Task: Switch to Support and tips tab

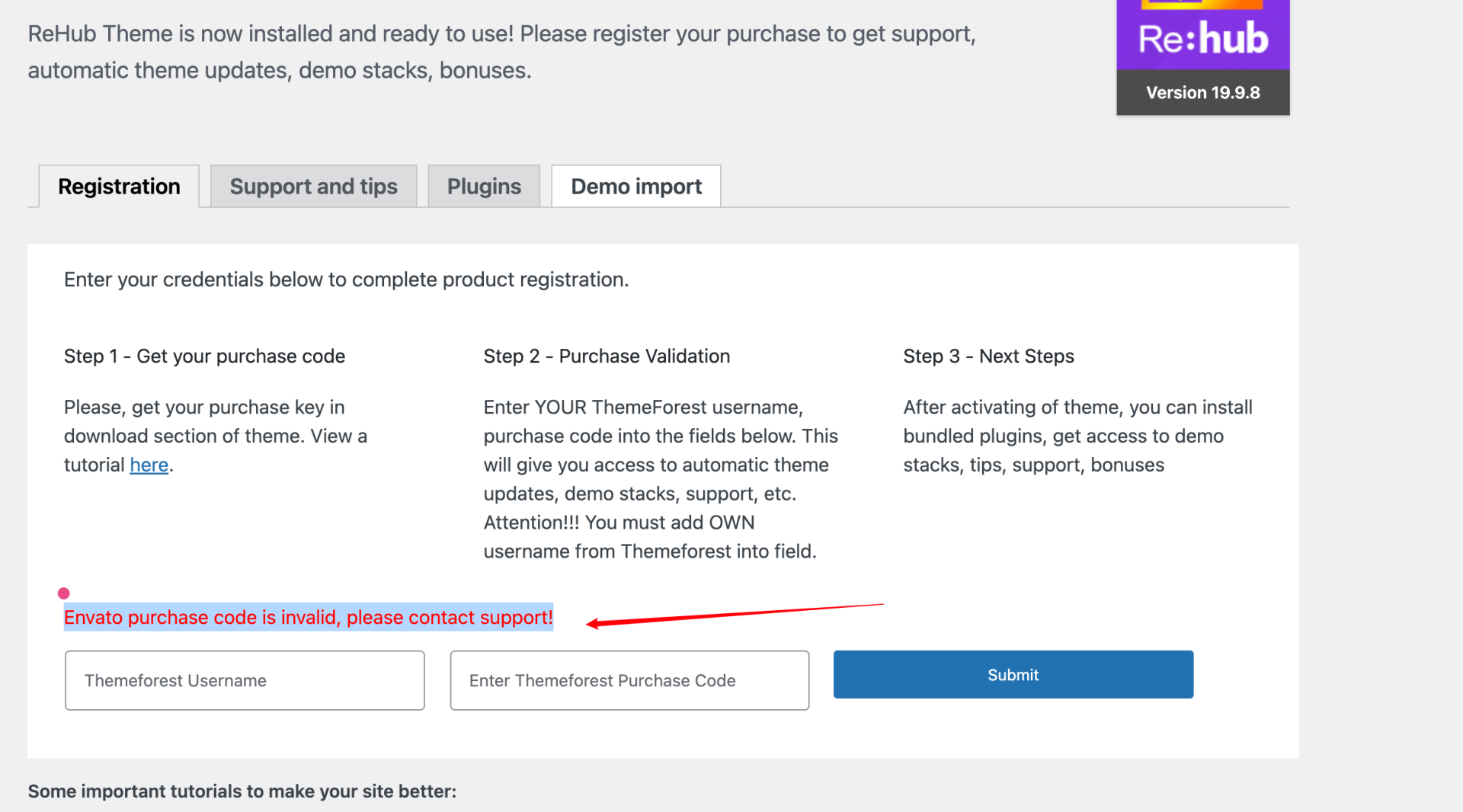Action: (x=313, y=186)
